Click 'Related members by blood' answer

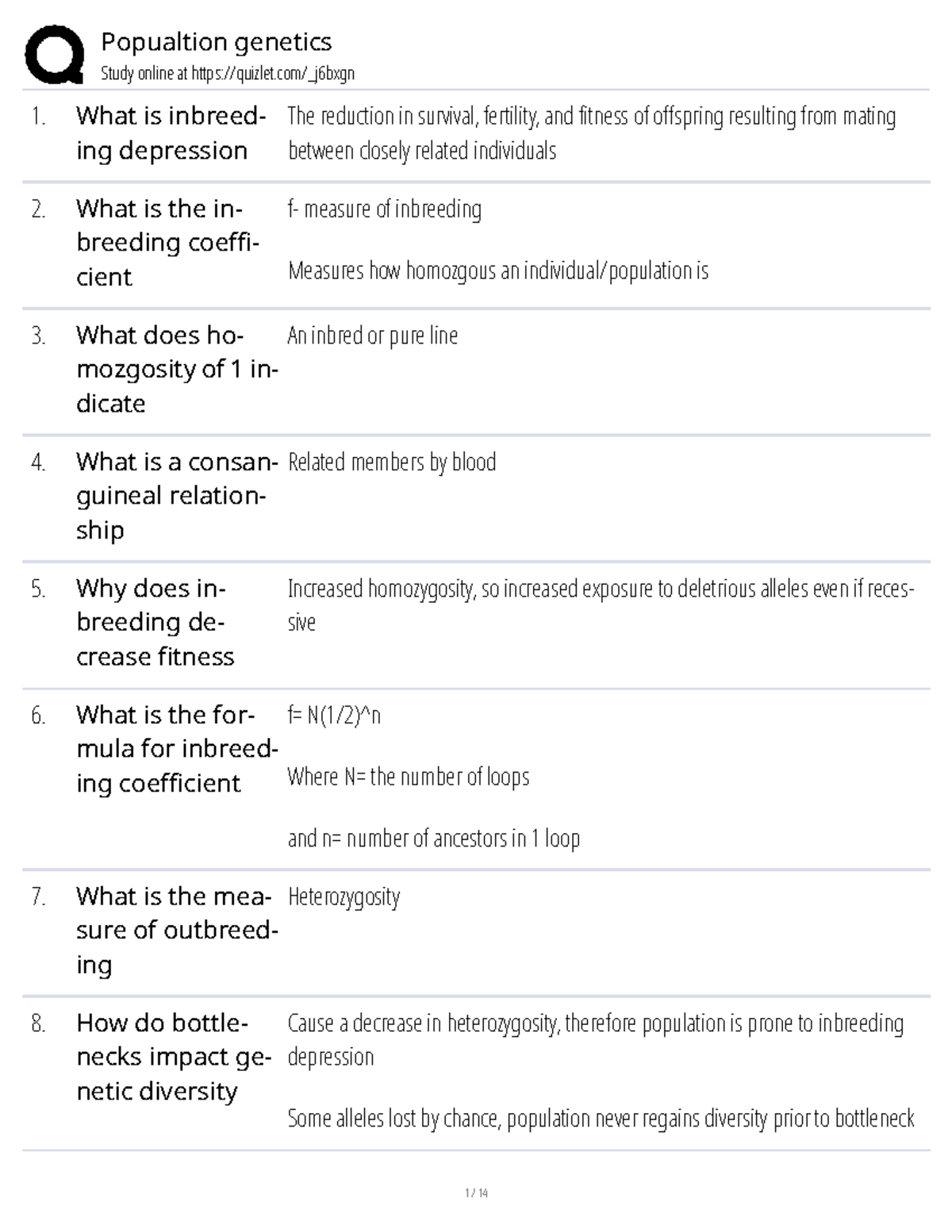(x=392, y=462)
